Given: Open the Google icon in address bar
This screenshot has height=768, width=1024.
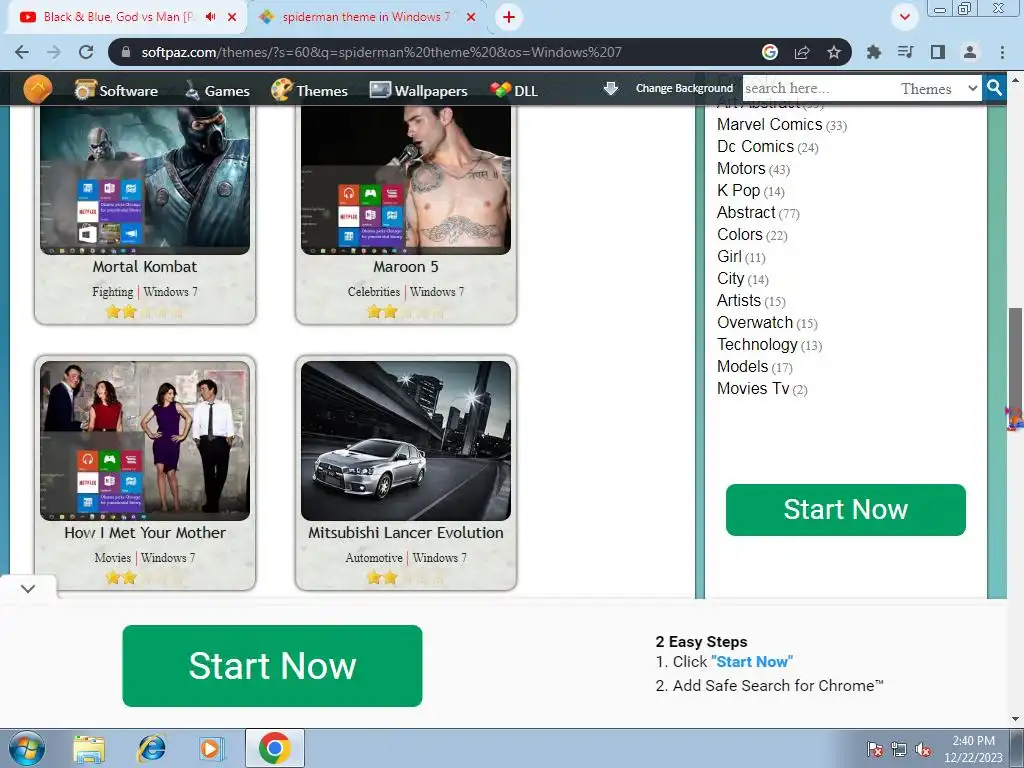Looking at the screenshot, I should [770, 52].
